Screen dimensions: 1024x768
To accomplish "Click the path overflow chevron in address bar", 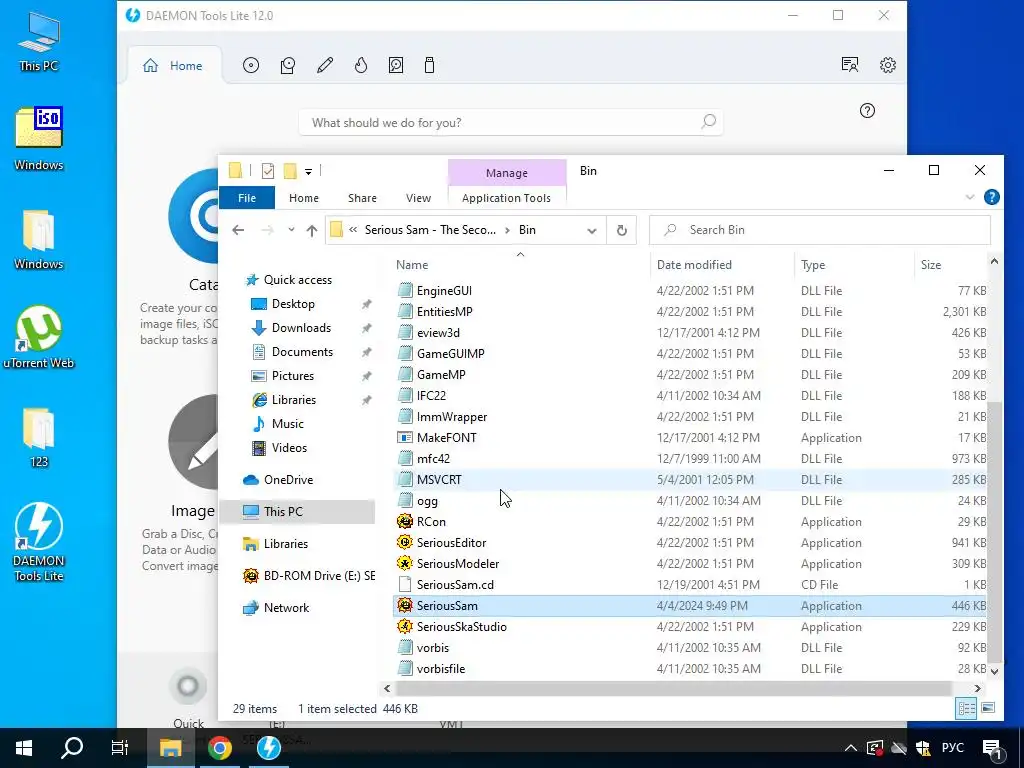I will (353, 230).
